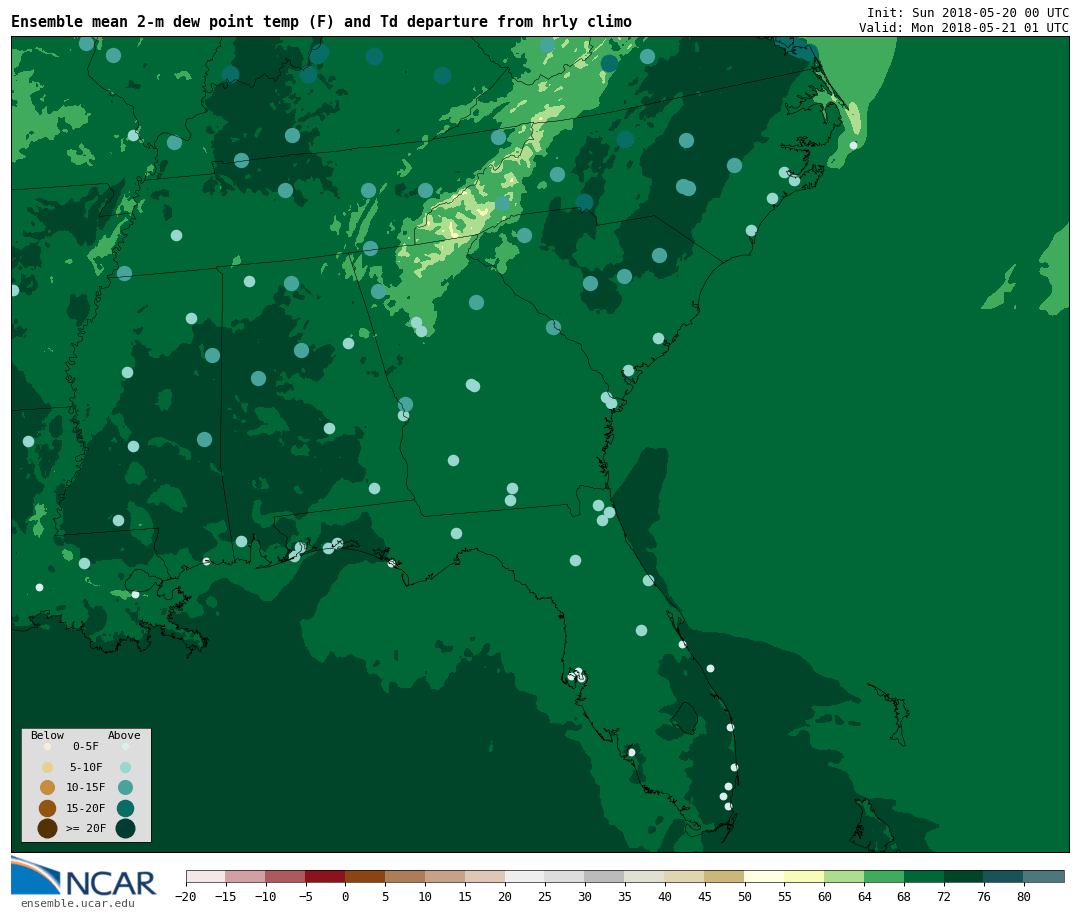The image size is (1080, 915).
Task: Click the colorbar tick label '-20'
Action: coord(185,896)
